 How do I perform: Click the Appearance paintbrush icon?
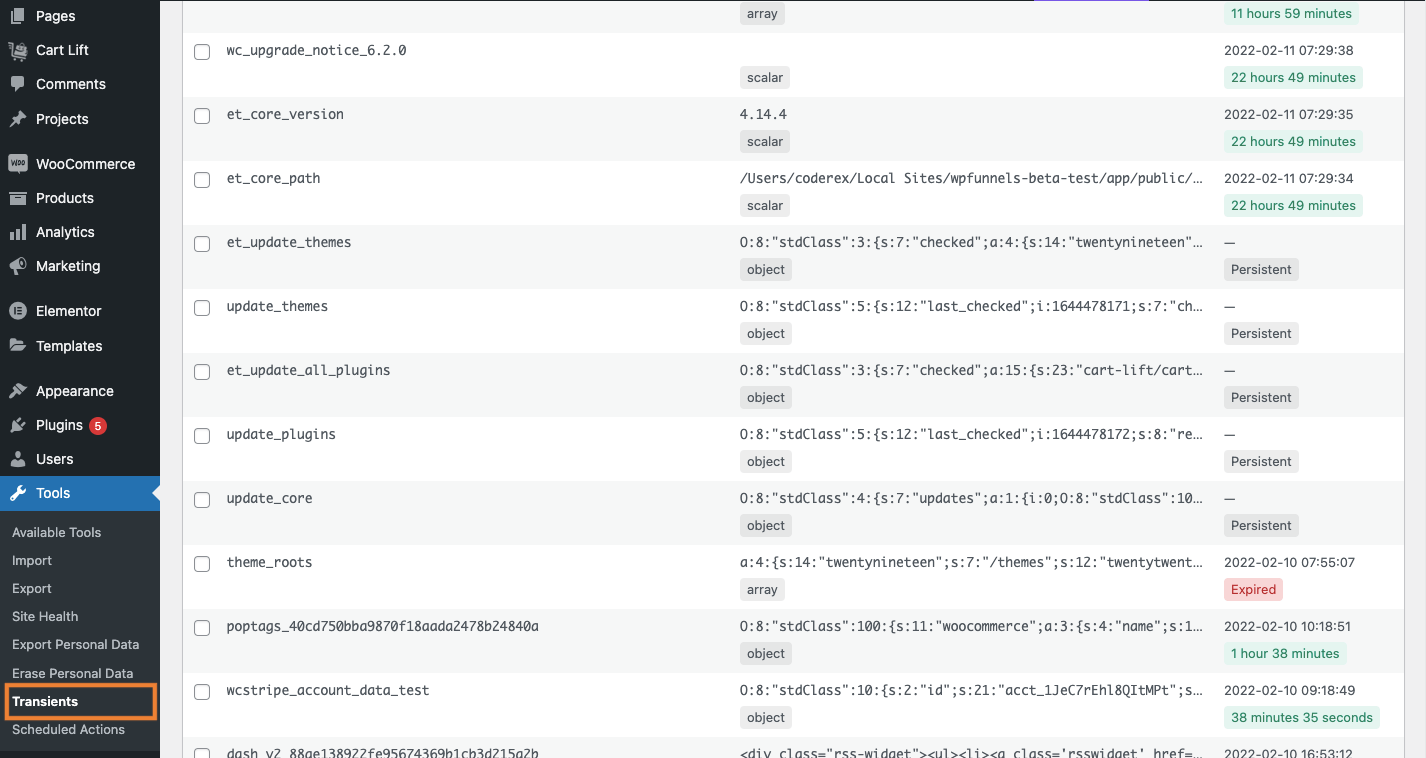[x=18, y=391]
